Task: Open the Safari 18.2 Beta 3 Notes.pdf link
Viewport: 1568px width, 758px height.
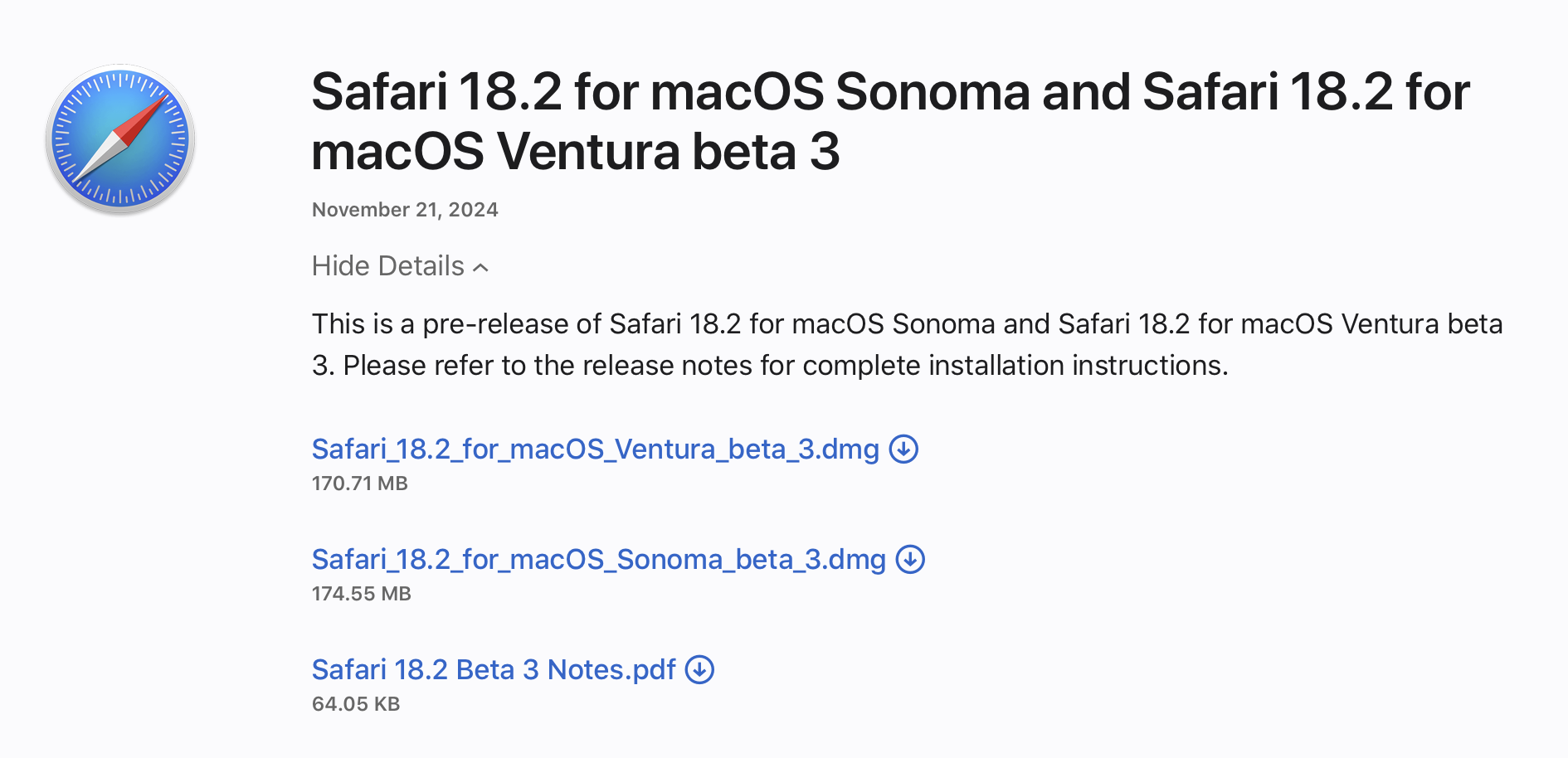Action: click(x=494, y=669)
